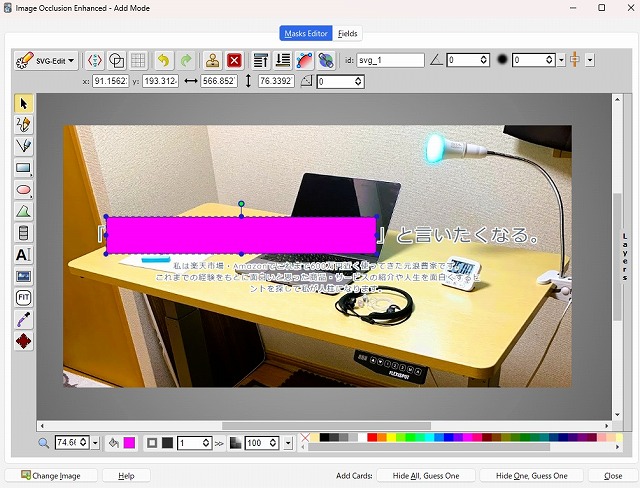
Task: Pick the Ellipse shape tool
Action: (x=24, y=190)
